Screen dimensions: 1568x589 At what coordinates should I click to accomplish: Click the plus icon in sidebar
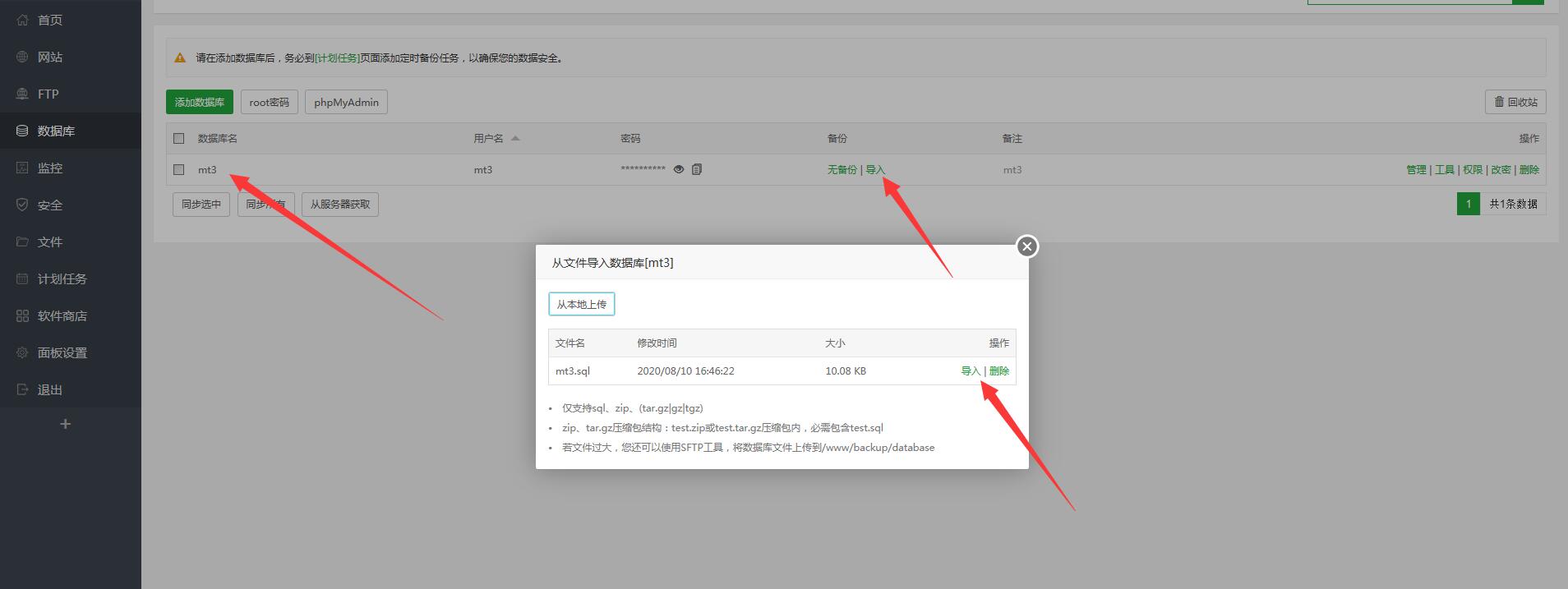66,424
